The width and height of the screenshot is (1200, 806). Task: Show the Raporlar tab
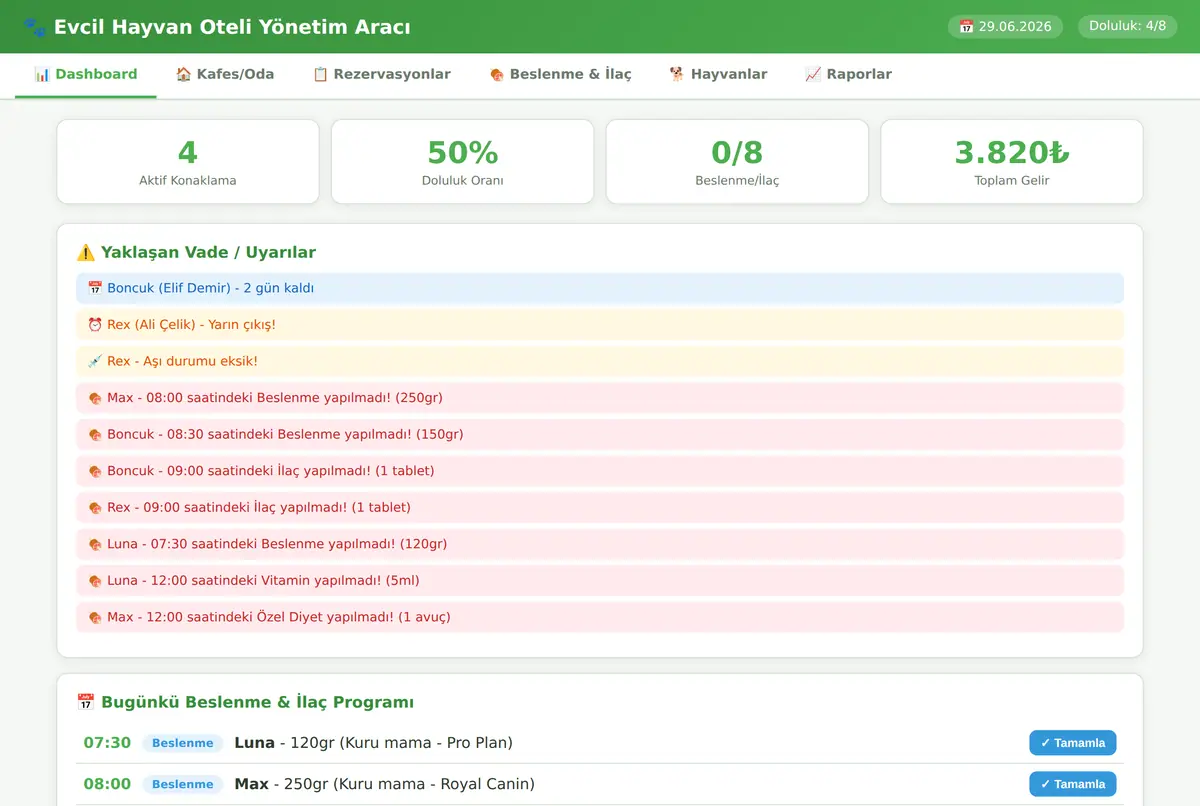(848, 74)
